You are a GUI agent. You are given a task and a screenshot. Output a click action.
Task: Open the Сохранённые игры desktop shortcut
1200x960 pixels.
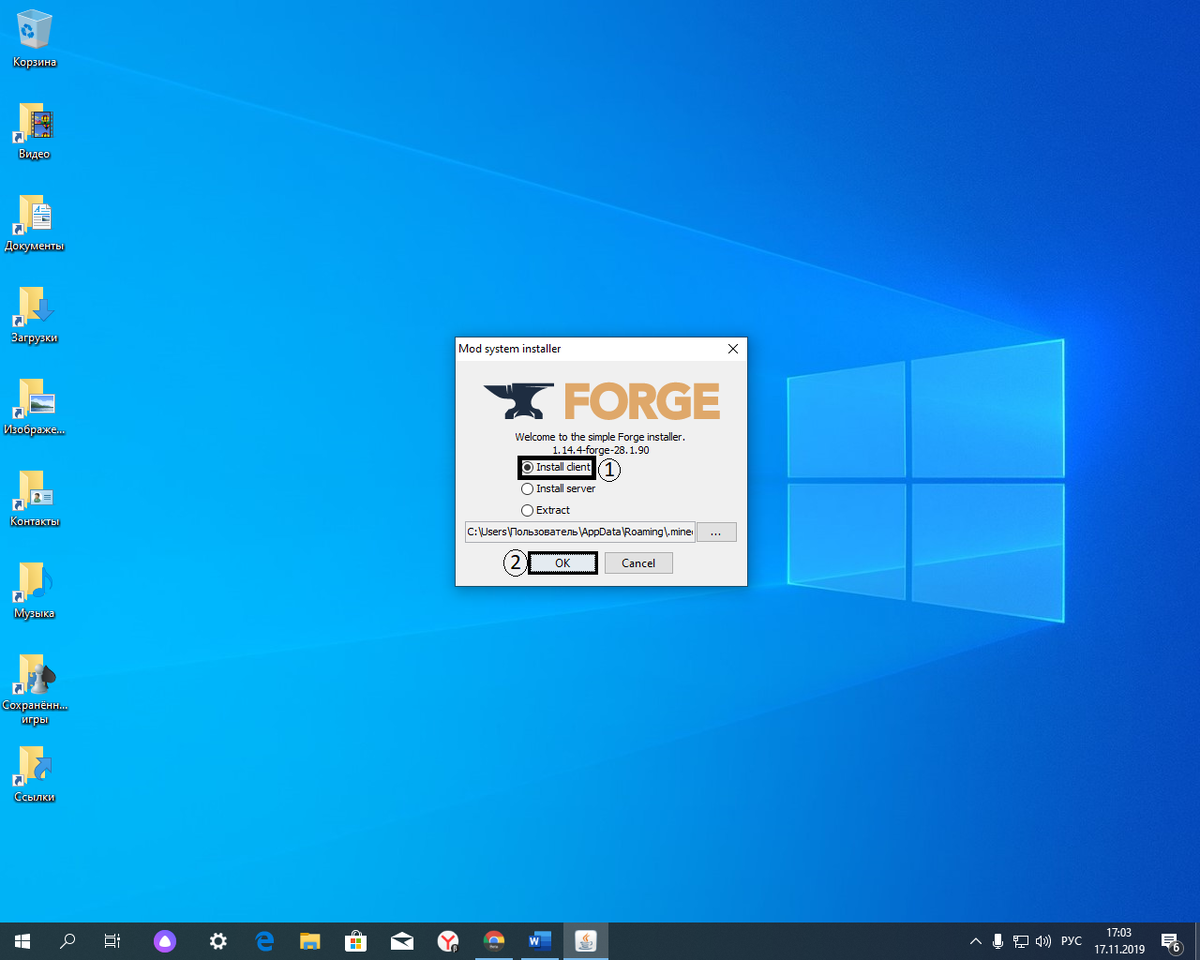34,688
